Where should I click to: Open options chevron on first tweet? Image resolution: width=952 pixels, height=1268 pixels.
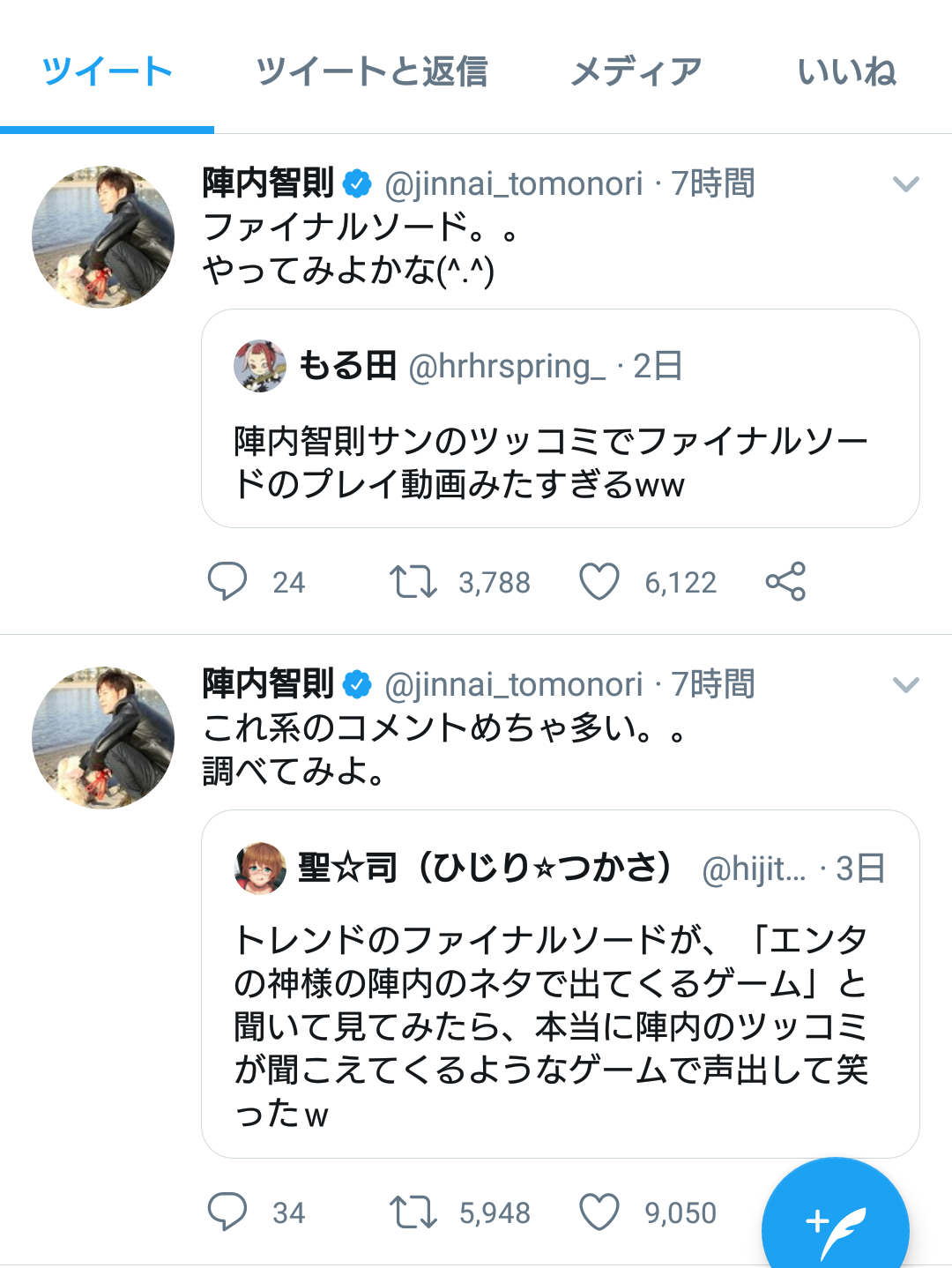point(906,184)
